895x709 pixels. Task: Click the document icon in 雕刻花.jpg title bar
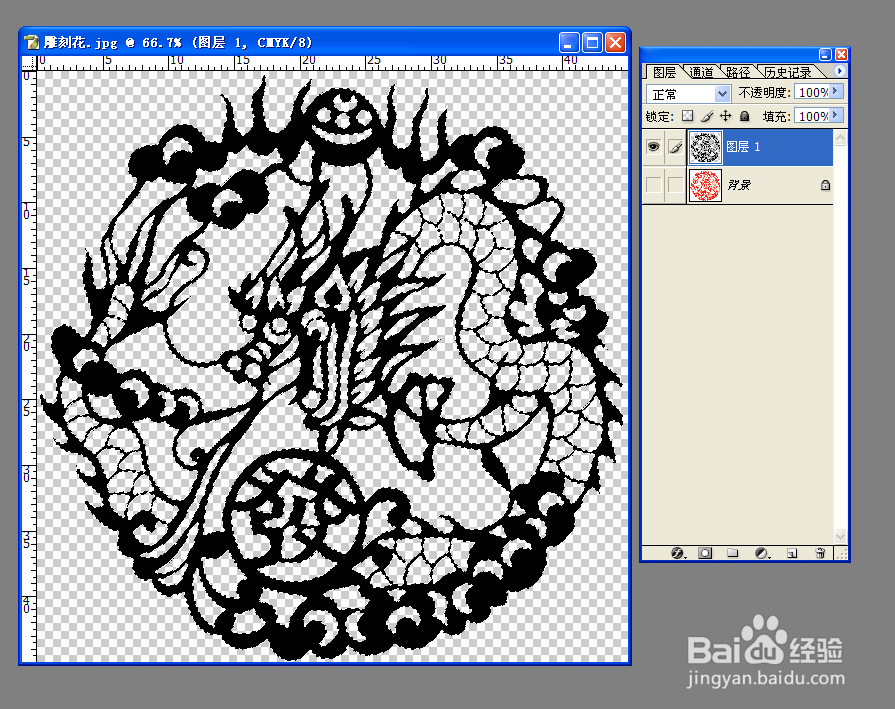pos(32,42)
